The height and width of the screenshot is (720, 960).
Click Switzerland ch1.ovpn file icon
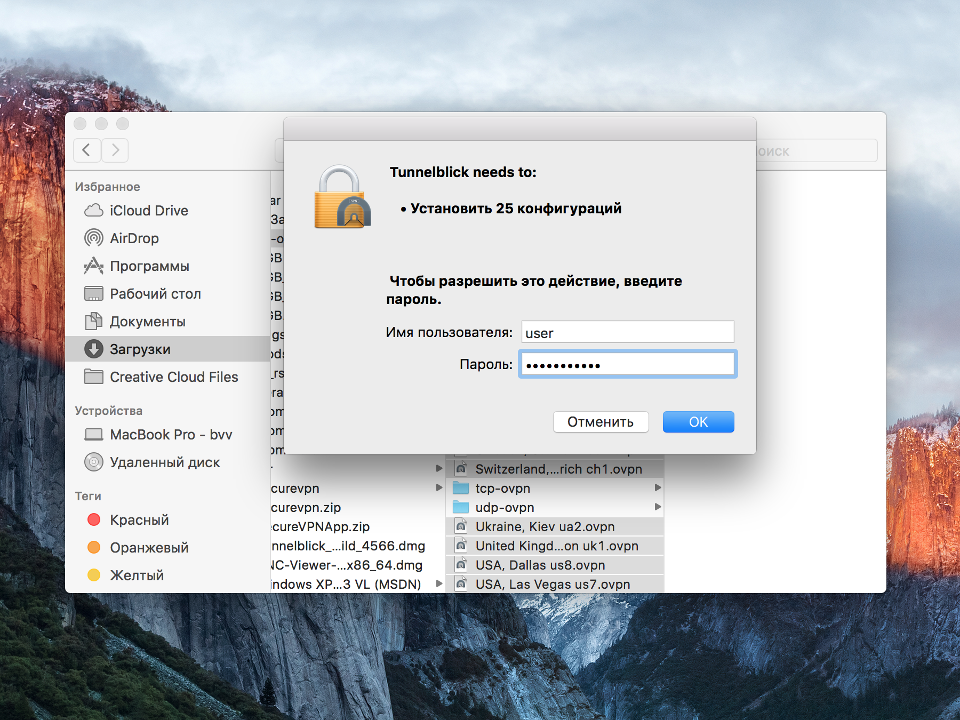point(461,469)
